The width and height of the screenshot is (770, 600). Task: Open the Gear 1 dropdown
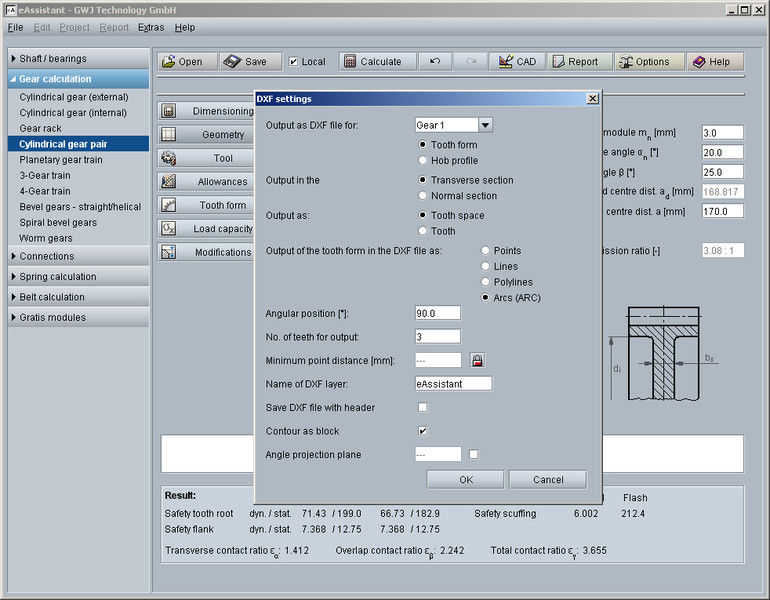tap(485, 125)
